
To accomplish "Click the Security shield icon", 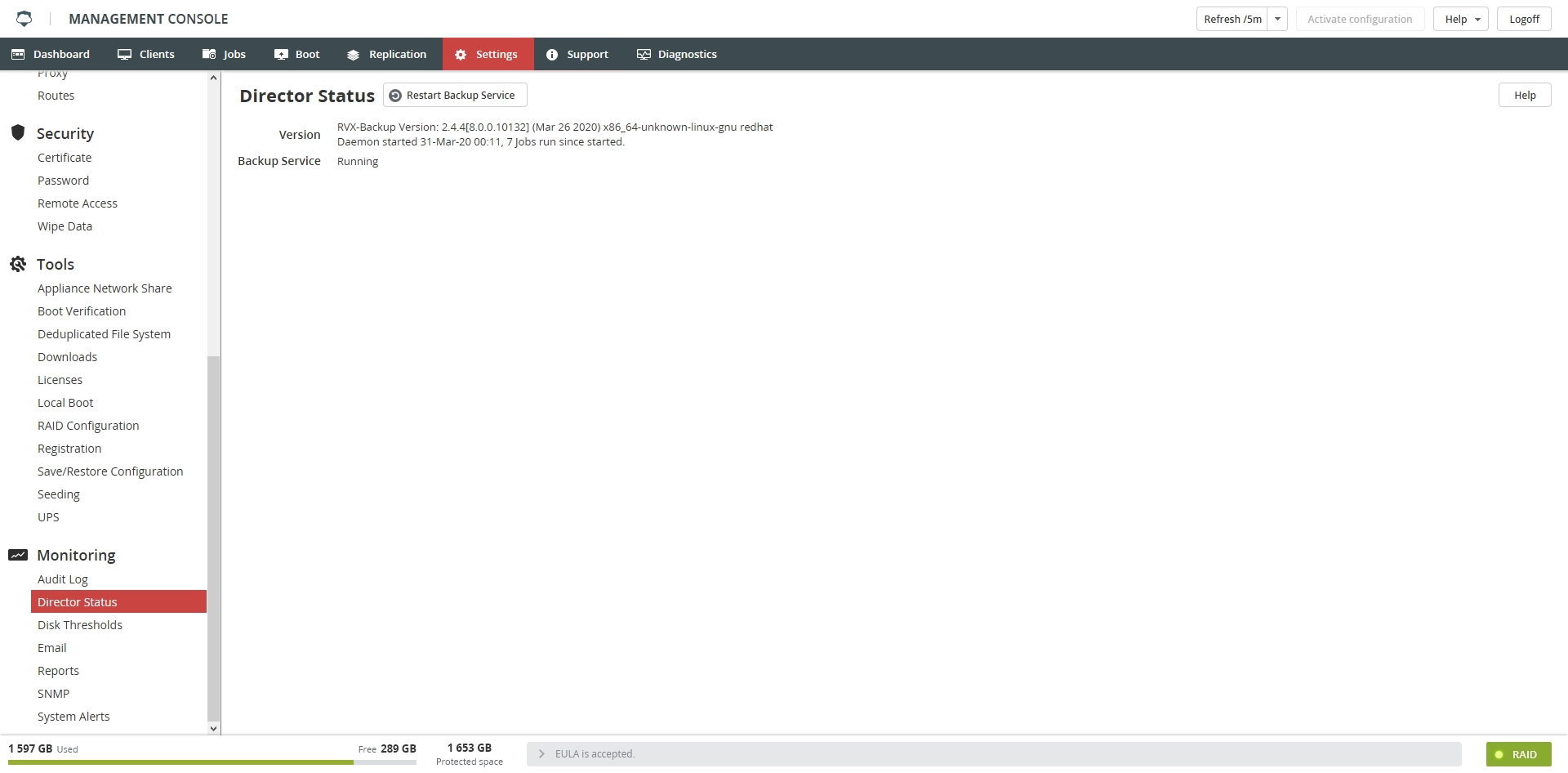I will point(18,132).
